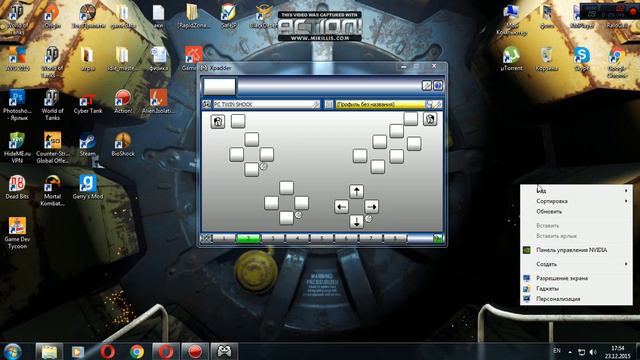
Task: Choose Разрешение экрана in context menu
Action: [576, 278]
